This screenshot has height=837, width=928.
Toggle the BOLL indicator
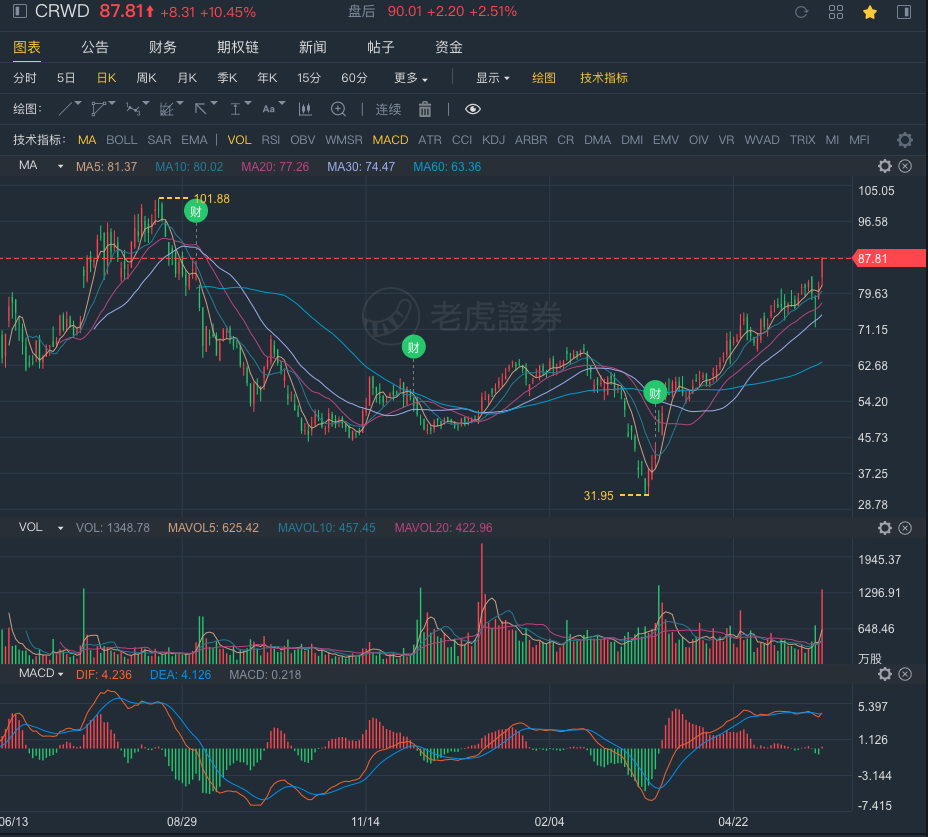121,140
